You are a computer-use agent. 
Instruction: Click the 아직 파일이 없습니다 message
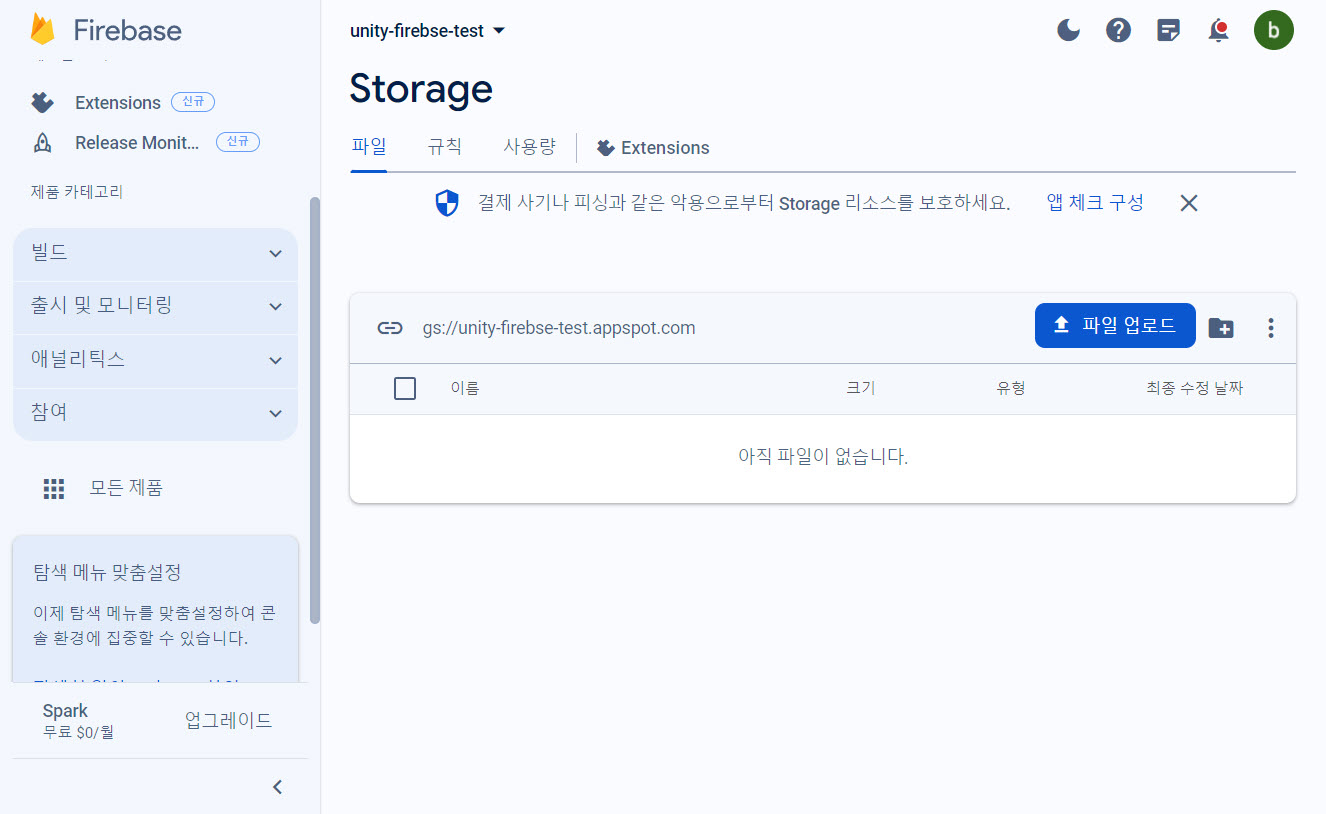coord(823,457)
